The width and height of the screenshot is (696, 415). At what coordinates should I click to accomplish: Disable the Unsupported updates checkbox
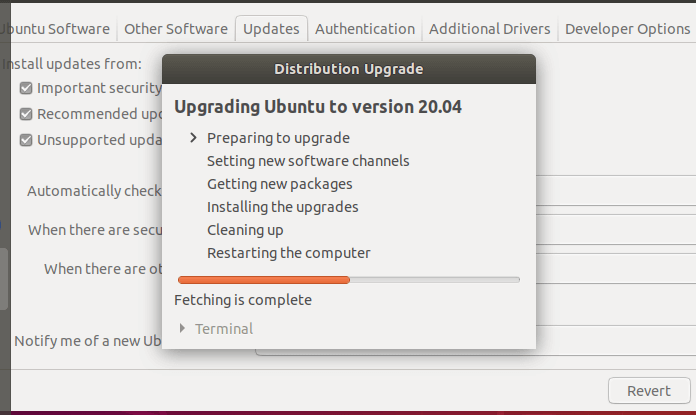click(x=27, y=140)
